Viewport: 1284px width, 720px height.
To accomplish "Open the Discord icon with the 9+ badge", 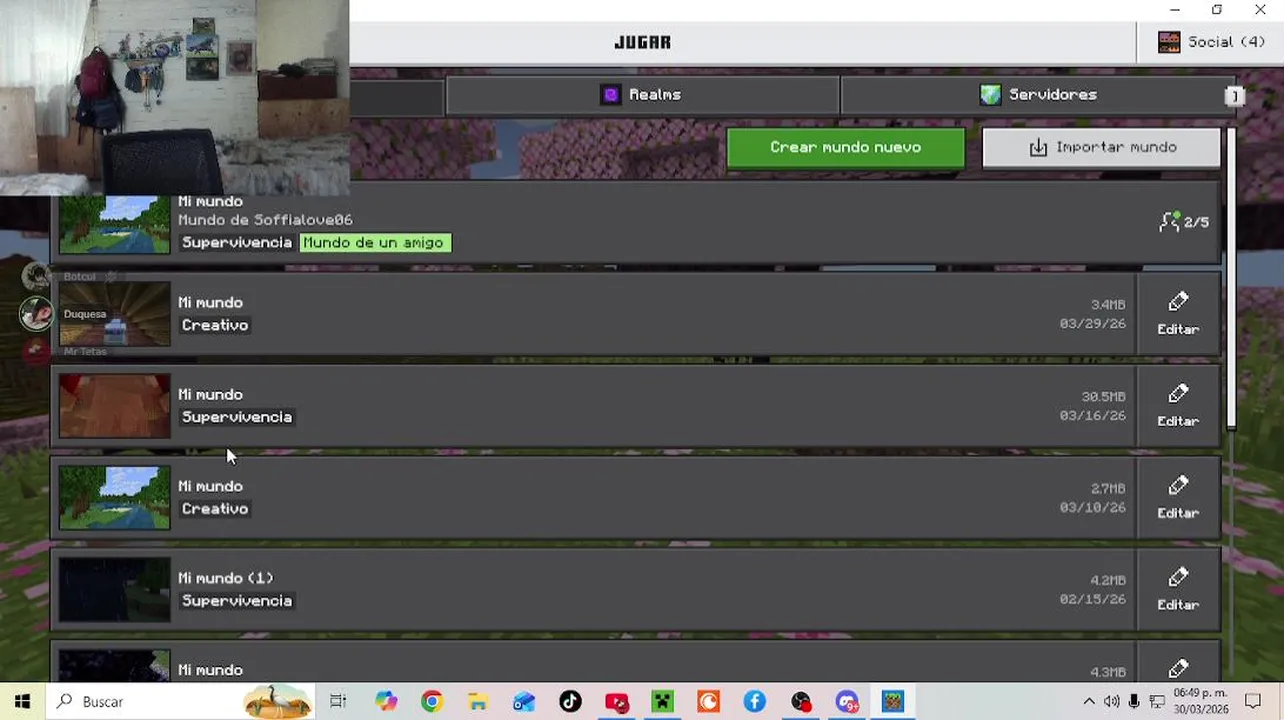I will pos(847,702).
